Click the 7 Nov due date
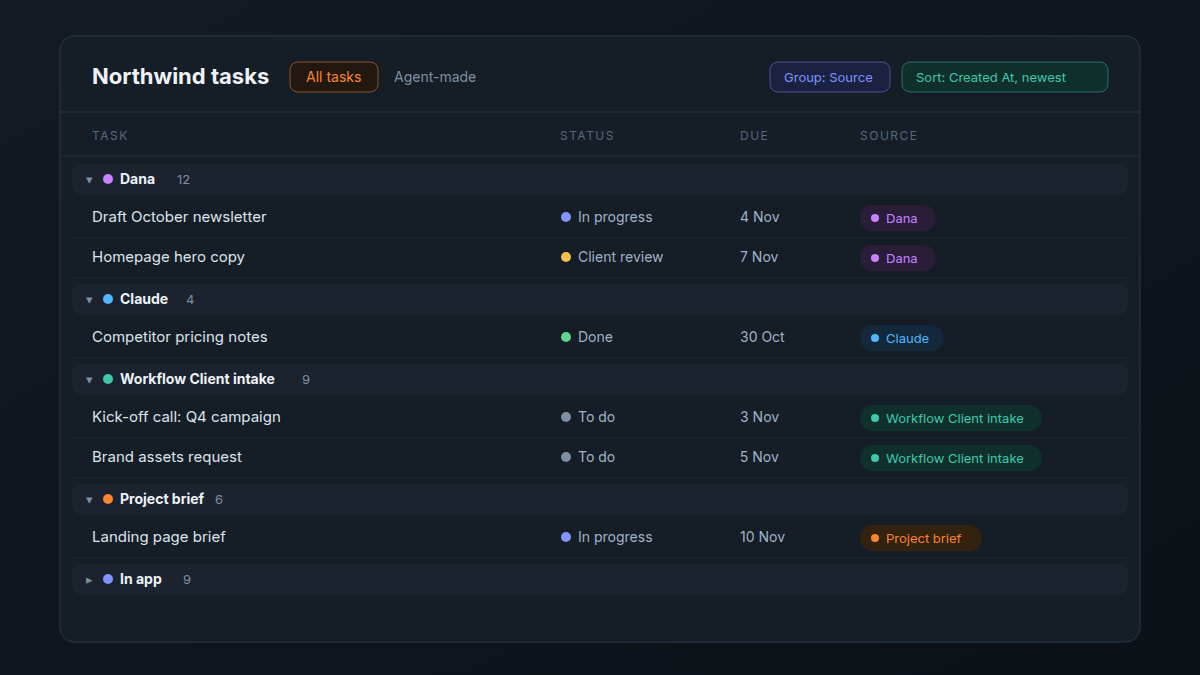 759,257
